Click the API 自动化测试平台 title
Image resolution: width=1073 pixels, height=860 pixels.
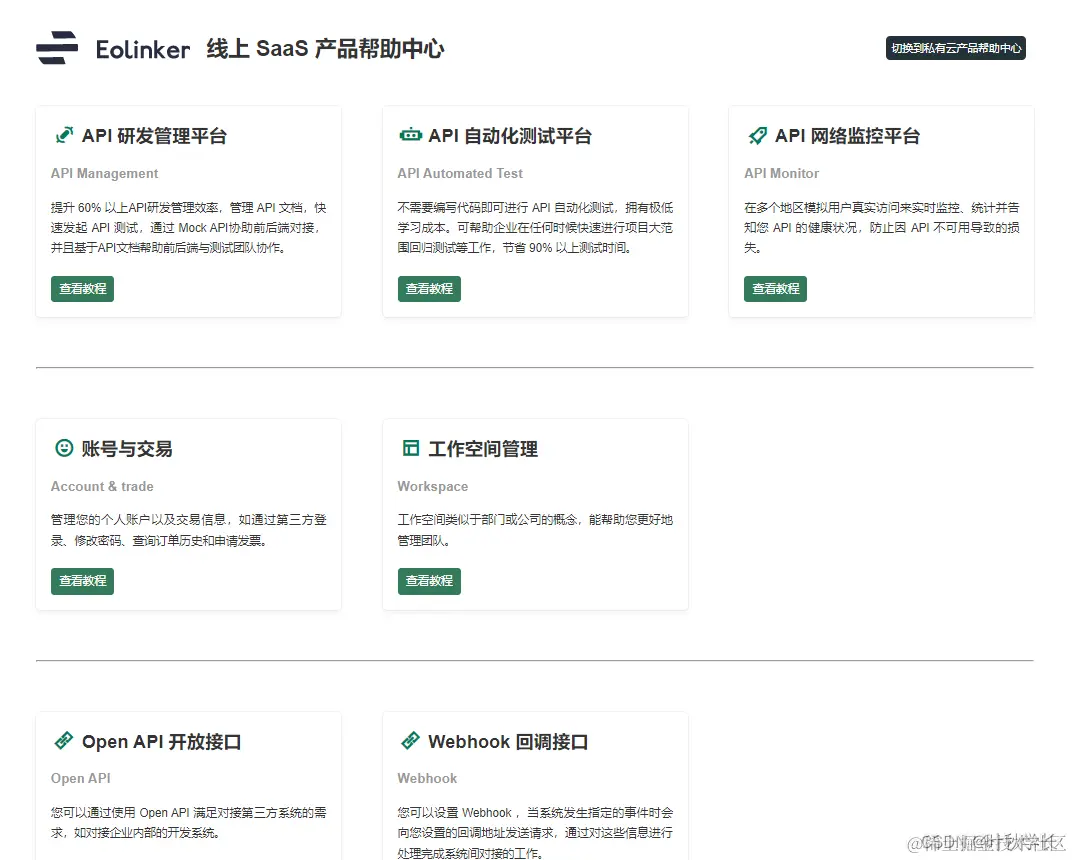510,135
